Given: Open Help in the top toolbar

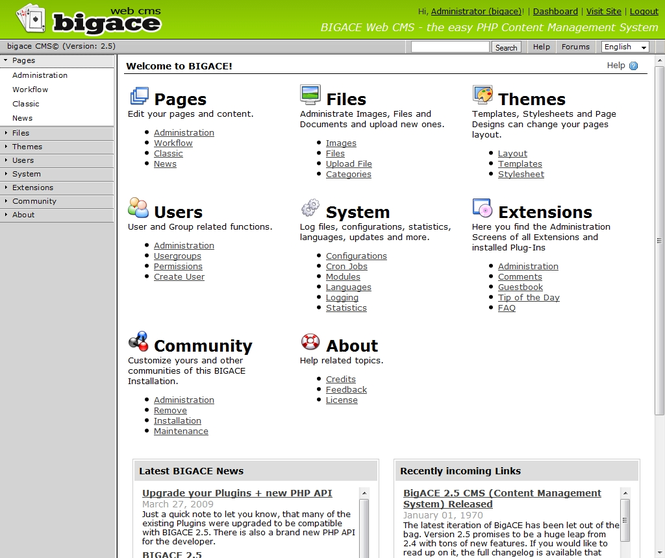Looking at the screenshot, I should coord(541,47).
